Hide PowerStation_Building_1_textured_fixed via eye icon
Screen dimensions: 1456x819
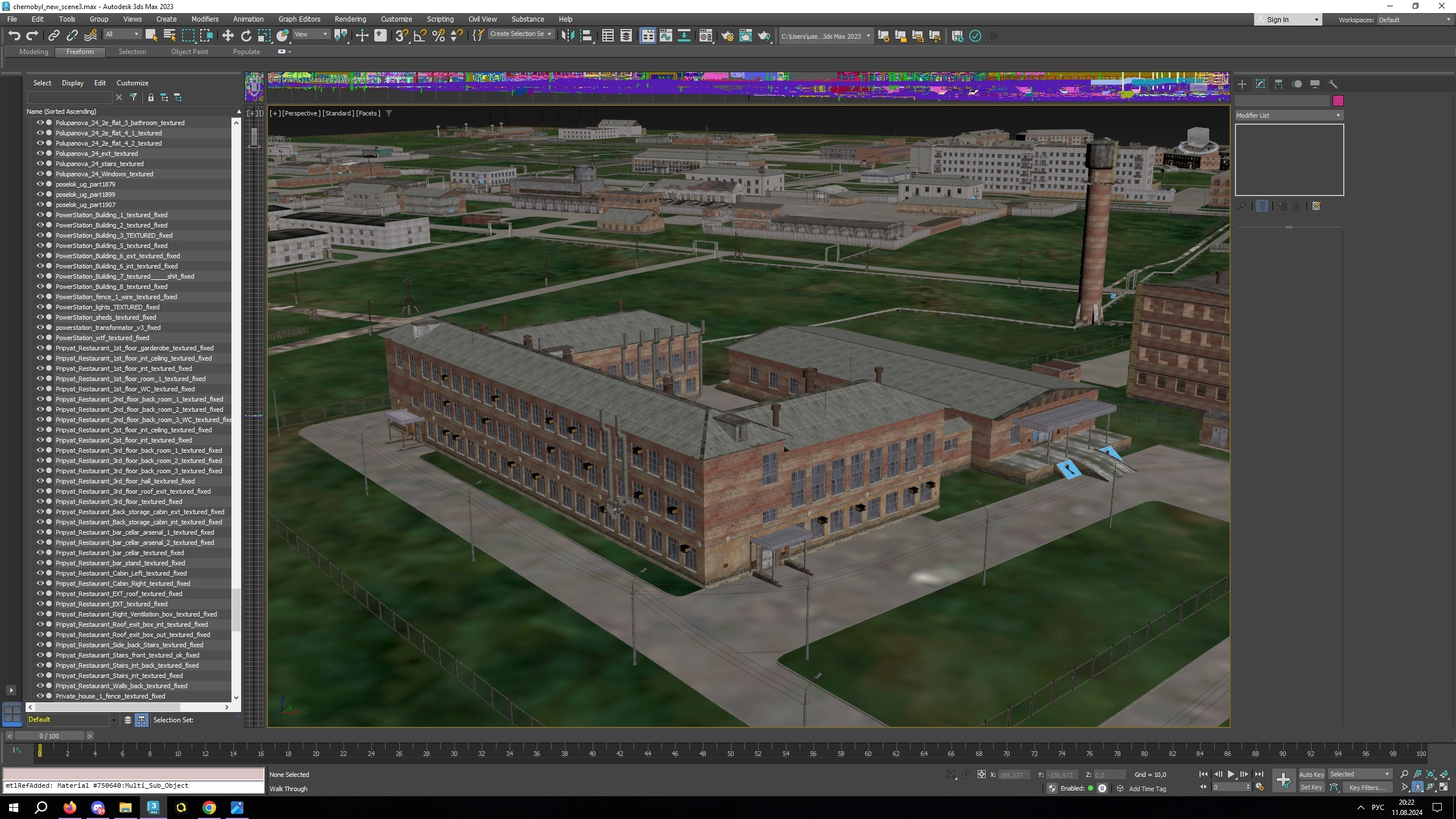pos(40,215)
